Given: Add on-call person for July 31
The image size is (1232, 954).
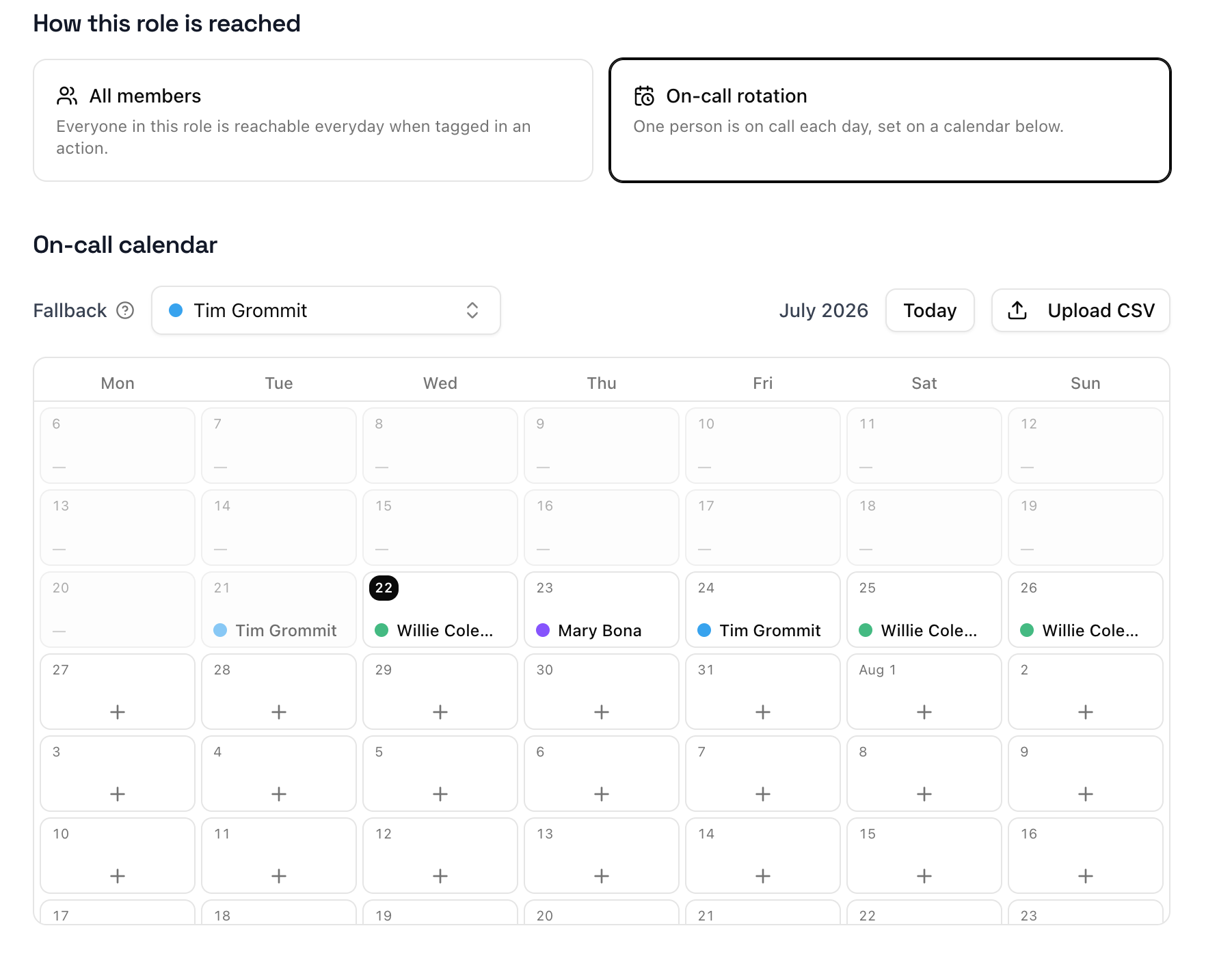Looking at the screenshot, I should [x=763, y=712].
